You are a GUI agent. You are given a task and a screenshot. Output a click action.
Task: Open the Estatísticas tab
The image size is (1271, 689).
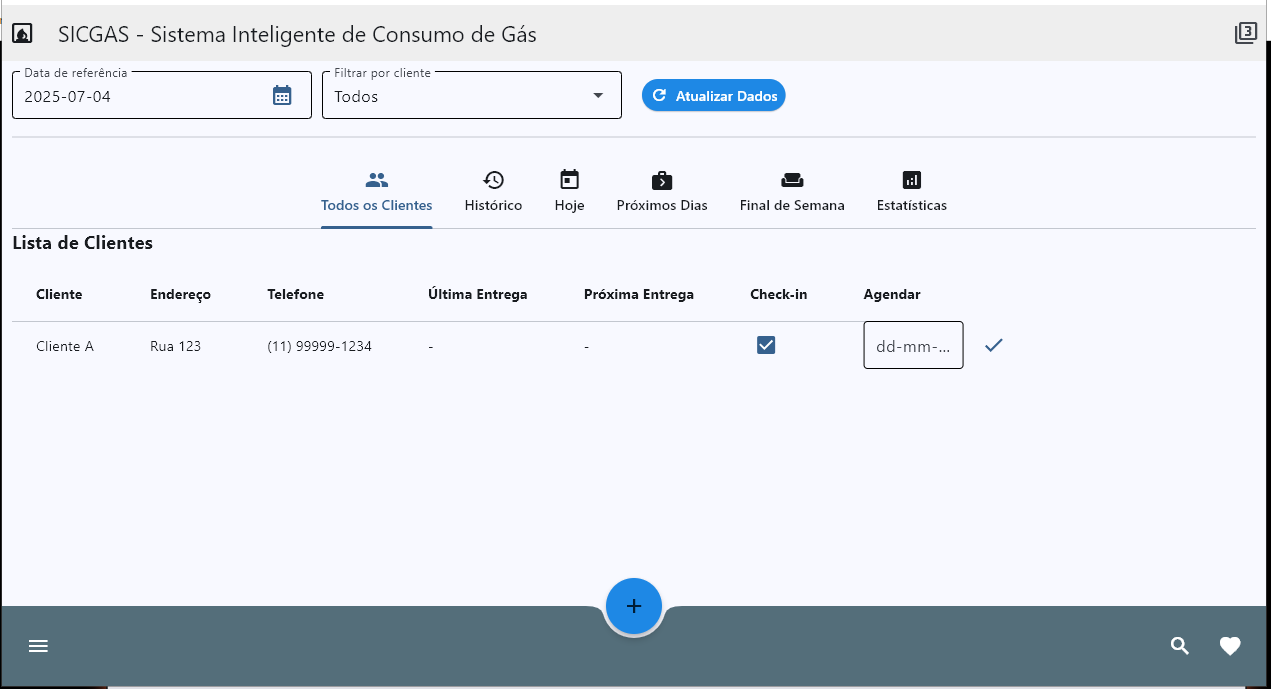[911, 192]
